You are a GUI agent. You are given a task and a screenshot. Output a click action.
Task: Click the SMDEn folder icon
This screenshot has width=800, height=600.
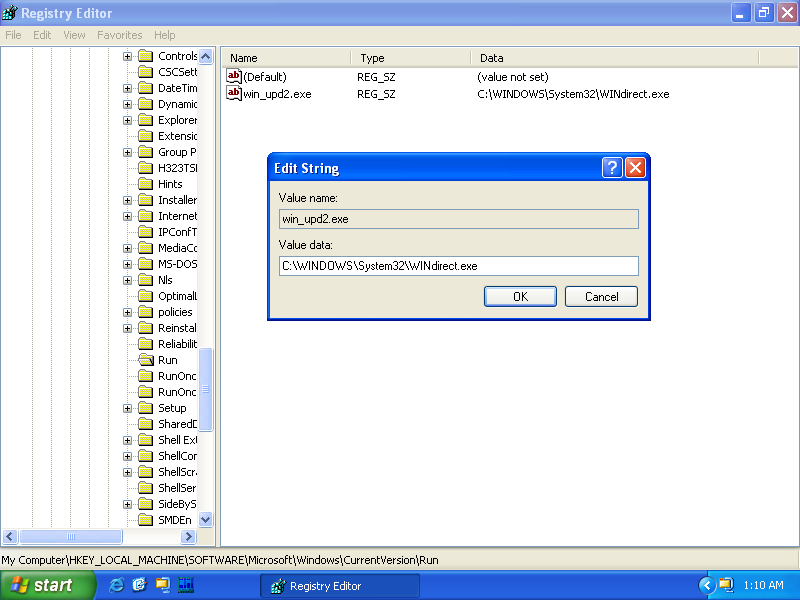tap(146, 520)
